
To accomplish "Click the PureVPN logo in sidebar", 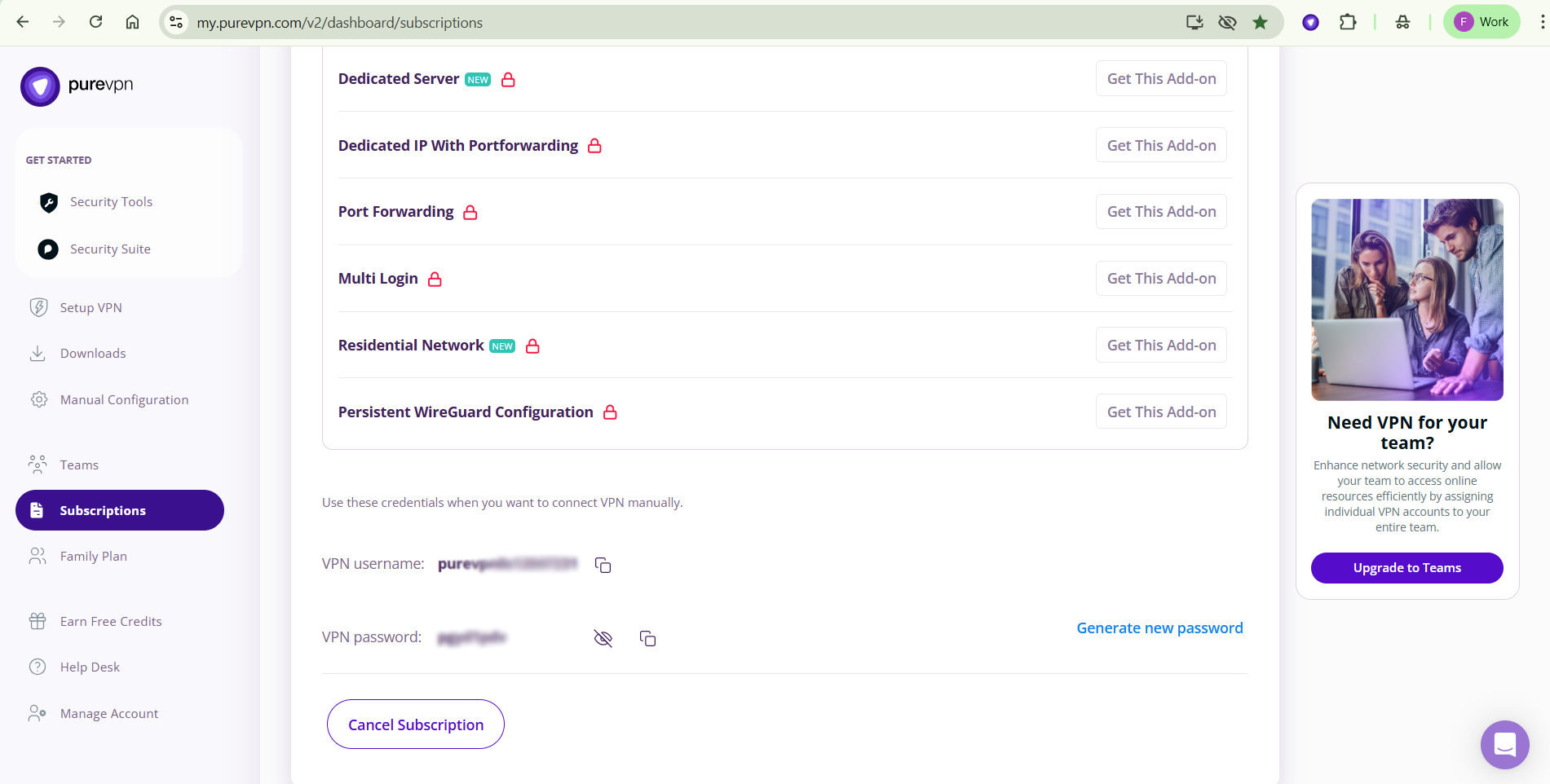I will [x=77, y=86].
